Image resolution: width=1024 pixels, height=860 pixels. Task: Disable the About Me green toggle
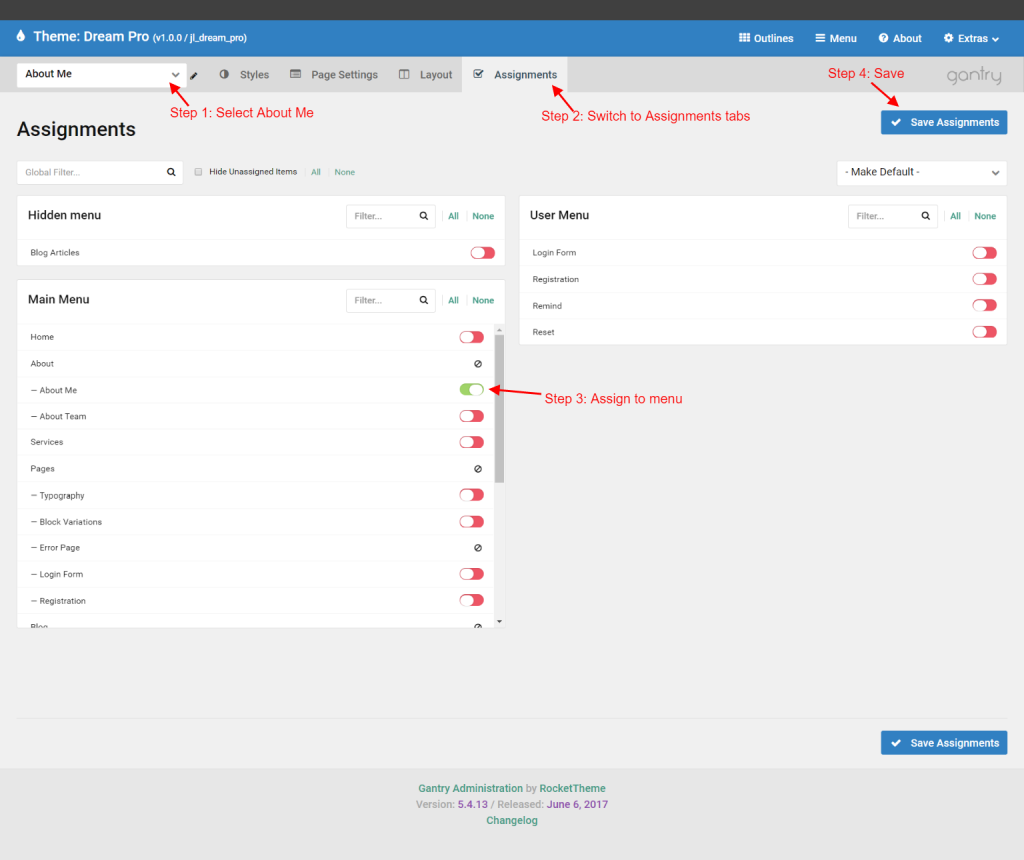pyautogui.click(x=470, y=390)
